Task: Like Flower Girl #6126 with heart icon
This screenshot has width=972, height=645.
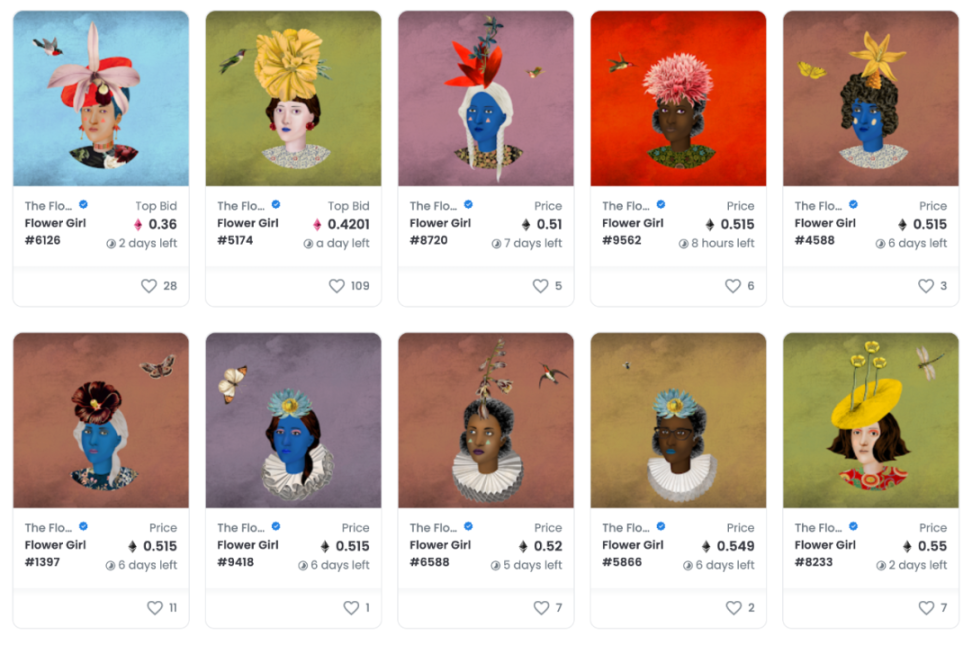Action: pos(149,286)
